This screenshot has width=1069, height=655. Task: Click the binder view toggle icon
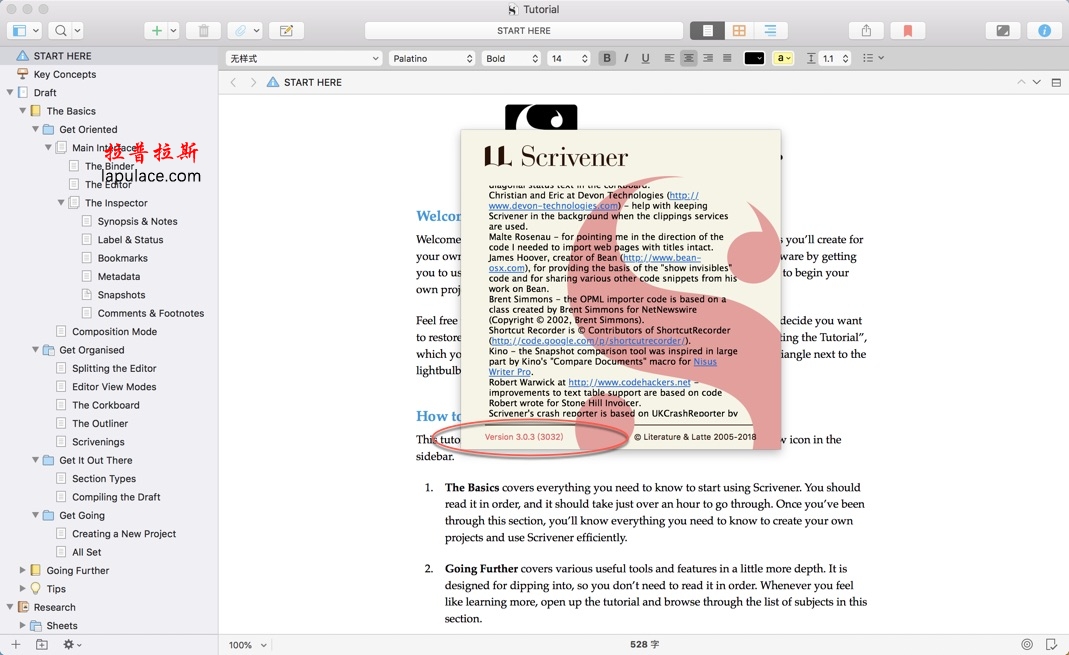pos(19,31)
